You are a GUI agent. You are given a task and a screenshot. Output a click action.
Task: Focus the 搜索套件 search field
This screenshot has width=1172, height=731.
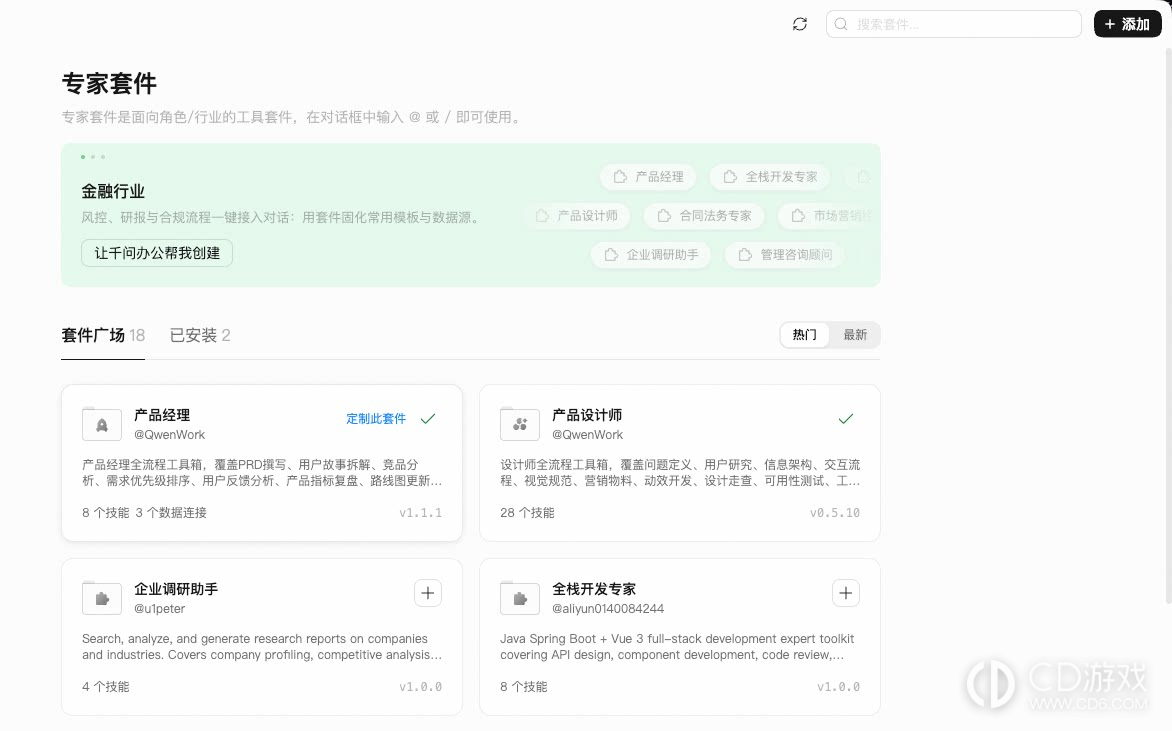(x=953, y=24)
